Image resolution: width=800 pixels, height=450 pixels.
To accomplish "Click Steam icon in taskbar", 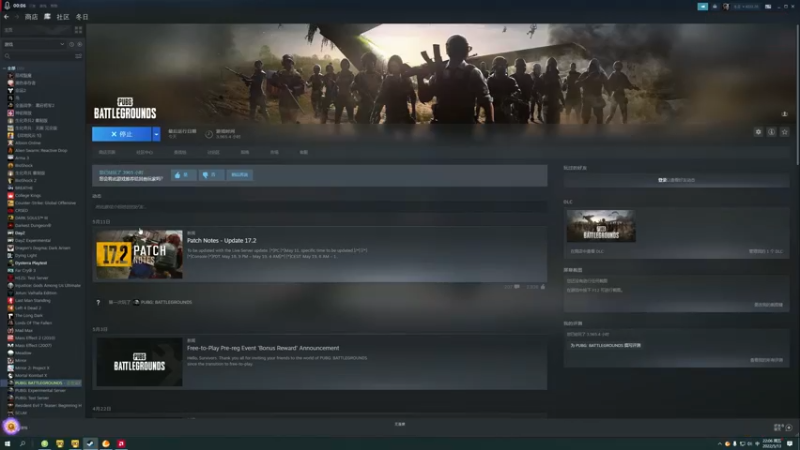I will (90, 443).
